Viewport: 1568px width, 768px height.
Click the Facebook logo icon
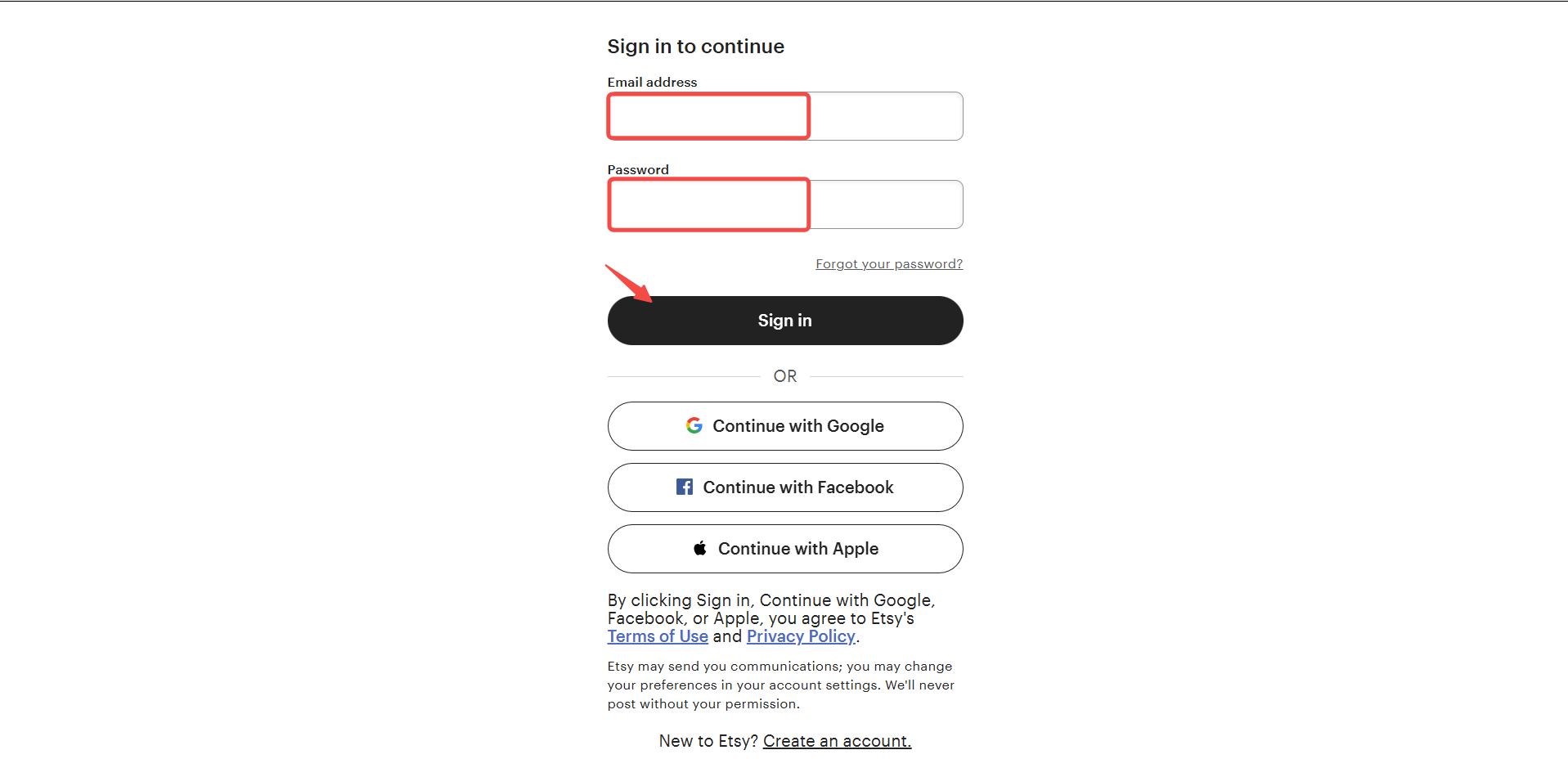(685, 487)
